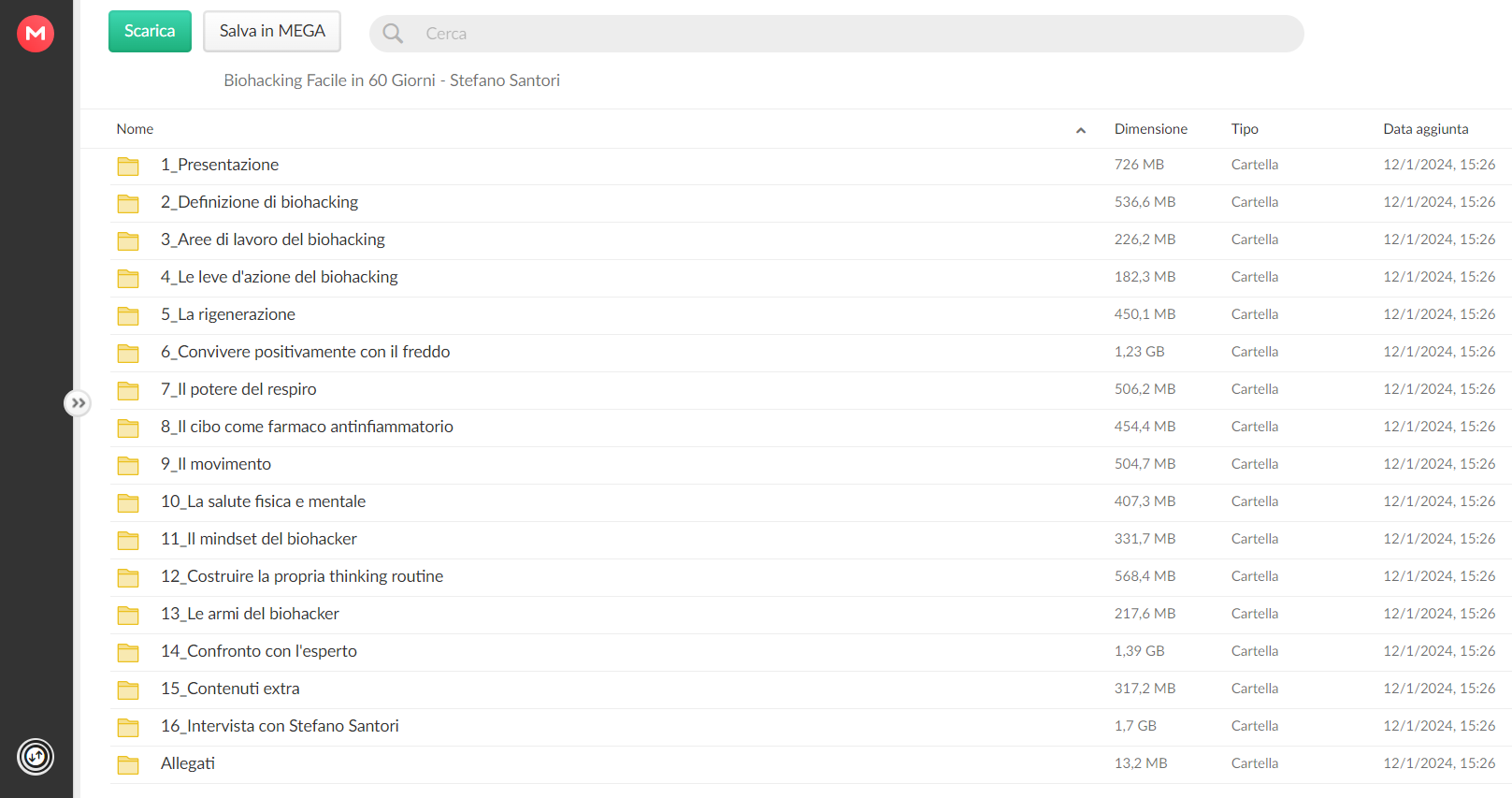Click the MEGA logo icon
The width and height of the screenshot is (1512, 798).
[36, 34]
